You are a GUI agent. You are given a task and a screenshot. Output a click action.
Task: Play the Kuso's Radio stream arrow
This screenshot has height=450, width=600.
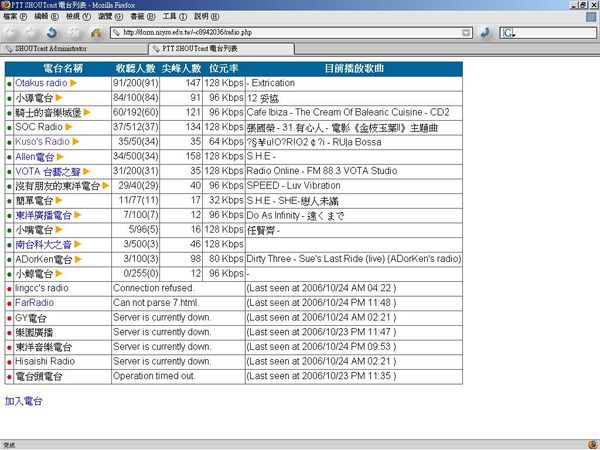tap(76, 142)
